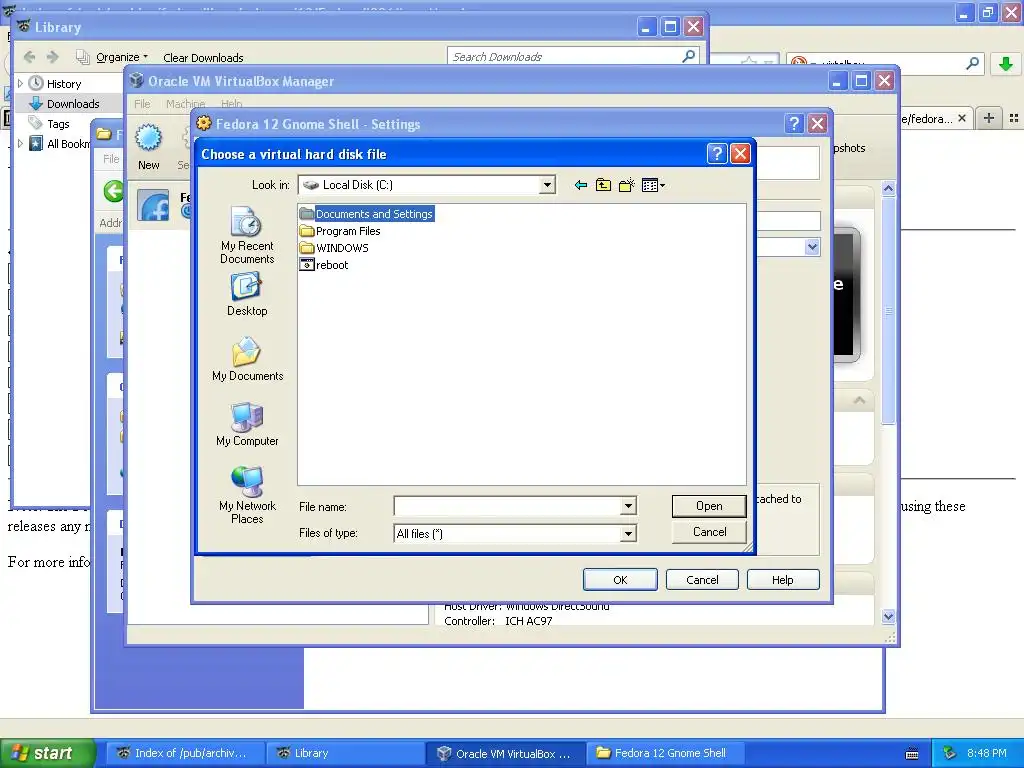Click the Settings dialog title bar help icon
This screenshot has height=768, width=1024.
coord(794,123)
